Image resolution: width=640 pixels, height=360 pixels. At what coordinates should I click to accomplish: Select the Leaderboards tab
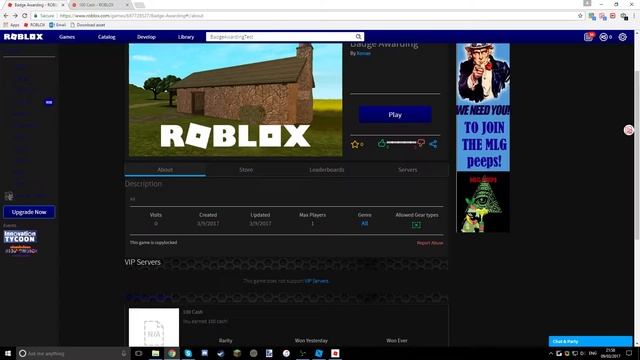tap(327, 170)
